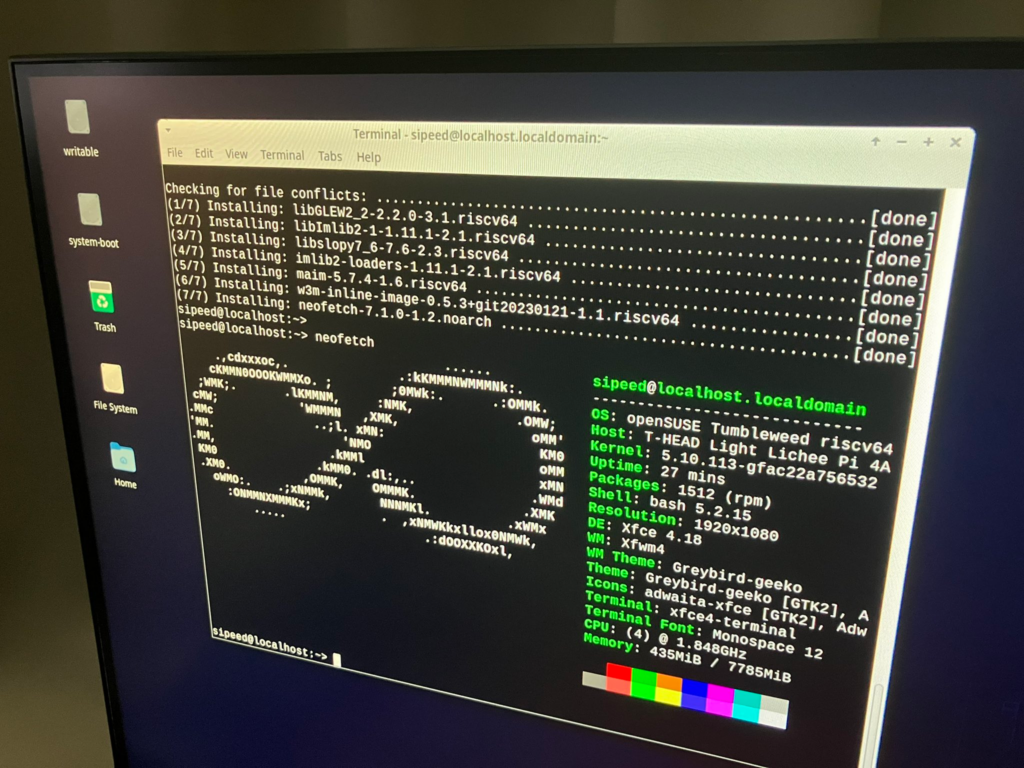
Task: Maximize the terminal window with the plus button
Action: pyautogui.click(x=928, y=142)
